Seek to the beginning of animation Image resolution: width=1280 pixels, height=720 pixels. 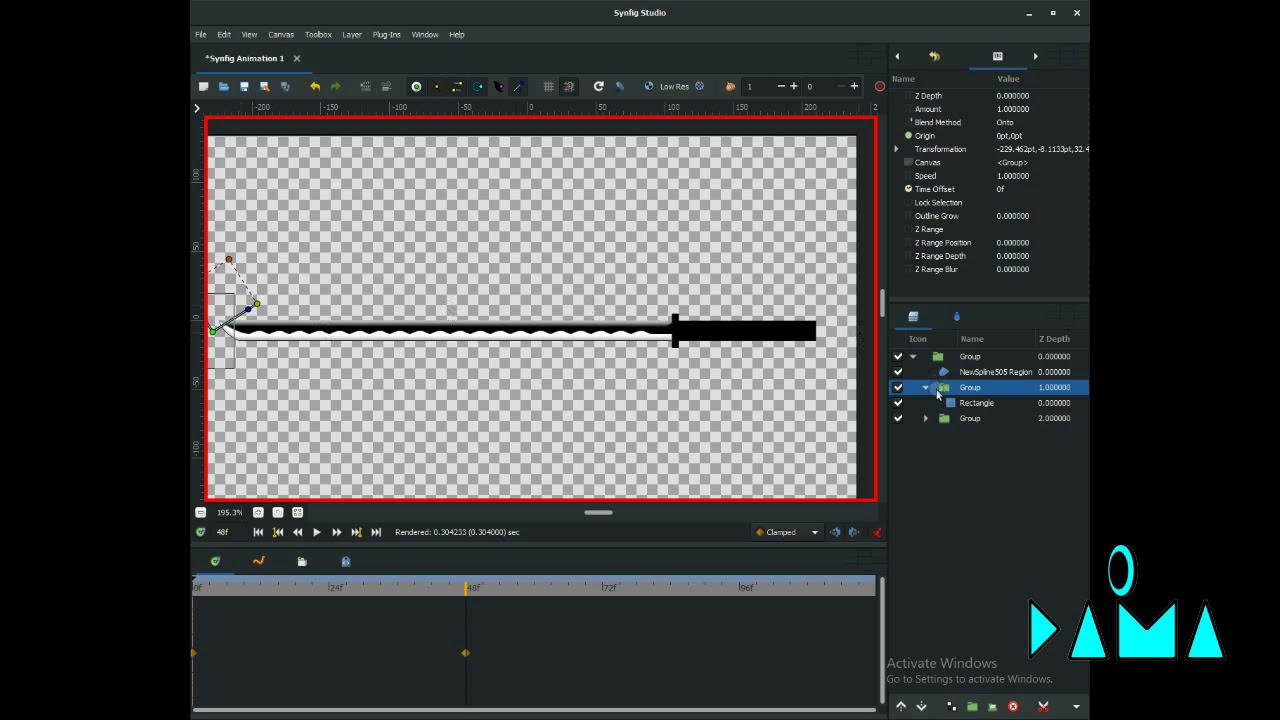[258, 532]
